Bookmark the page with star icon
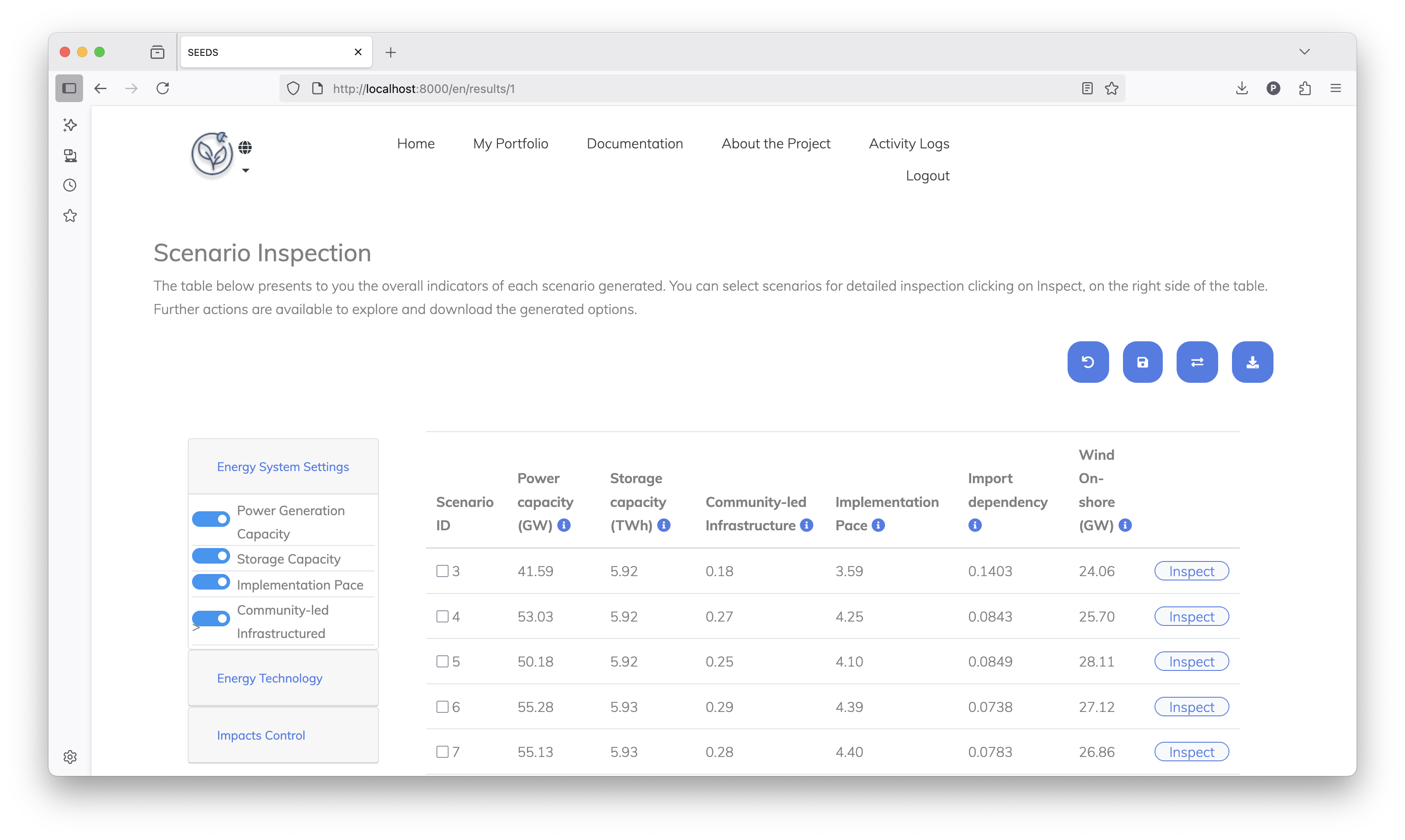The width and height of the screenshot is (1405, 840). click(x=1112, y=88)
